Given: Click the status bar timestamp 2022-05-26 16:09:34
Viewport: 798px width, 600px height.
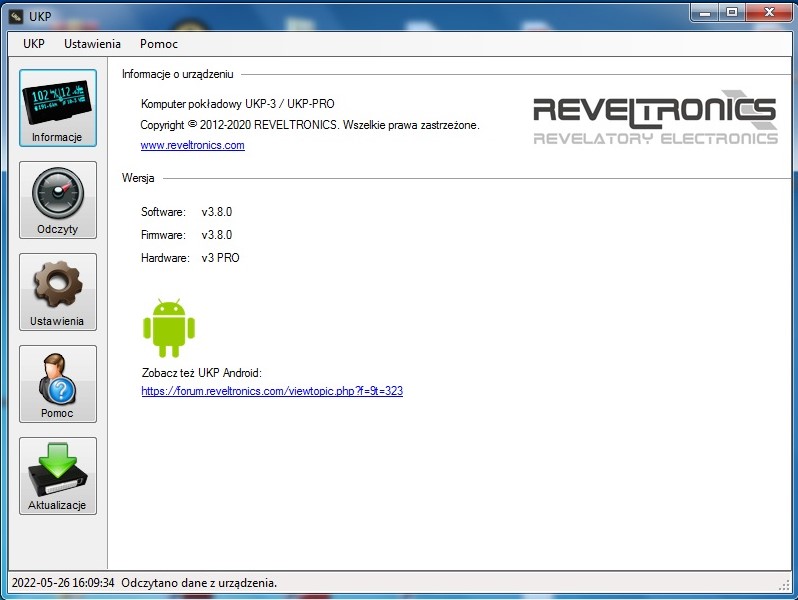Looking at the screenshot, I should [63, 583].
